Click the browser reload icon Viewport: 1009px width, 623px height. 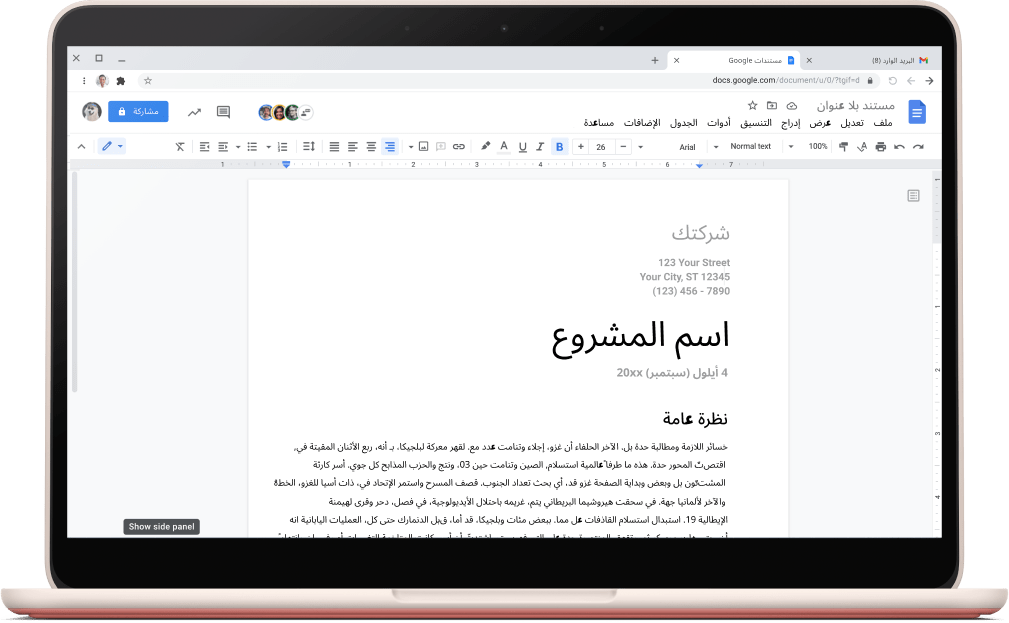(893, 81)
